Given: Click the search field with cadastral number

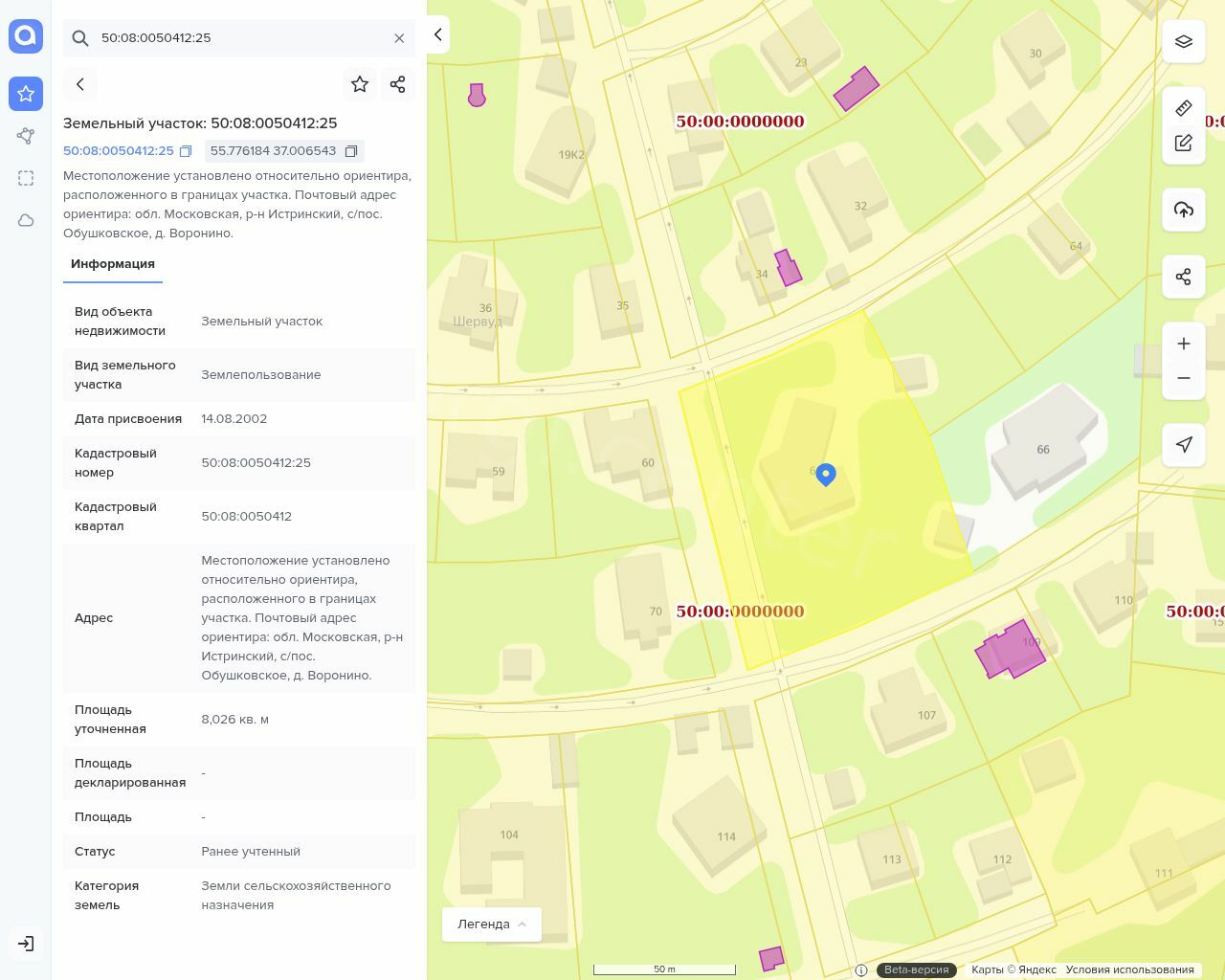Looking at the screenshot, I should coord(239,38).
